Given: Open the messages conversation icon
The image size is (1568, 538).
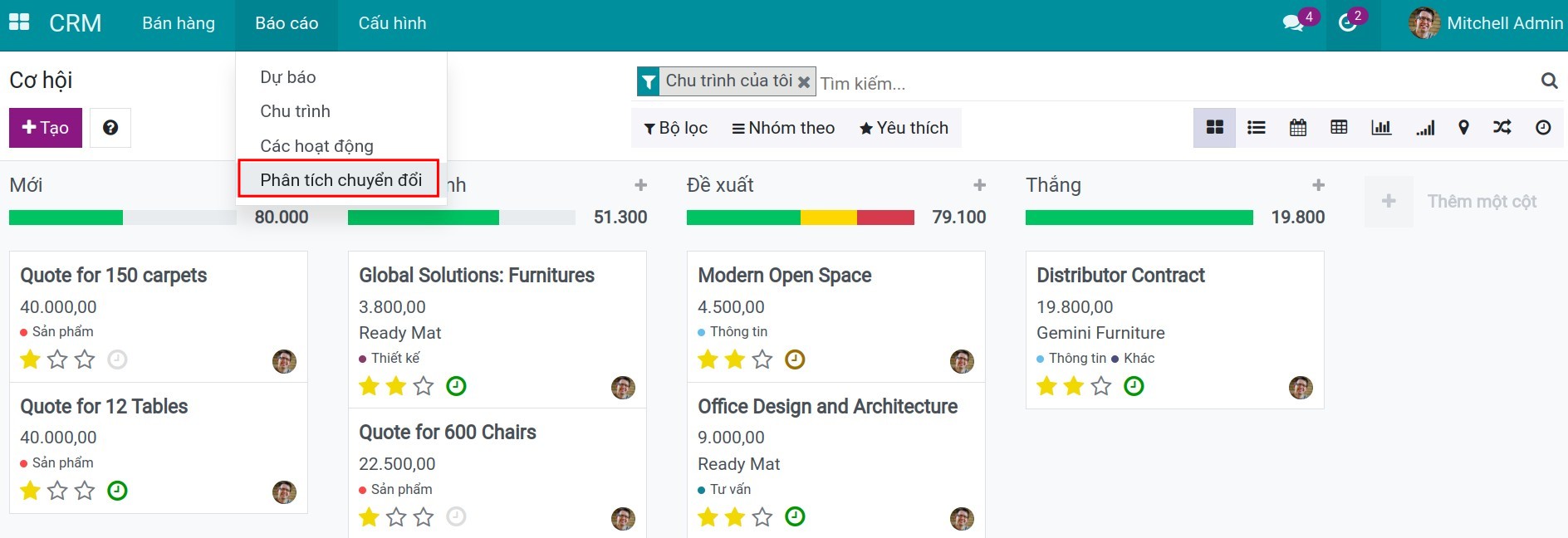Looking at the screenshot, I should pyautogui.click(x=1293, y=23).
